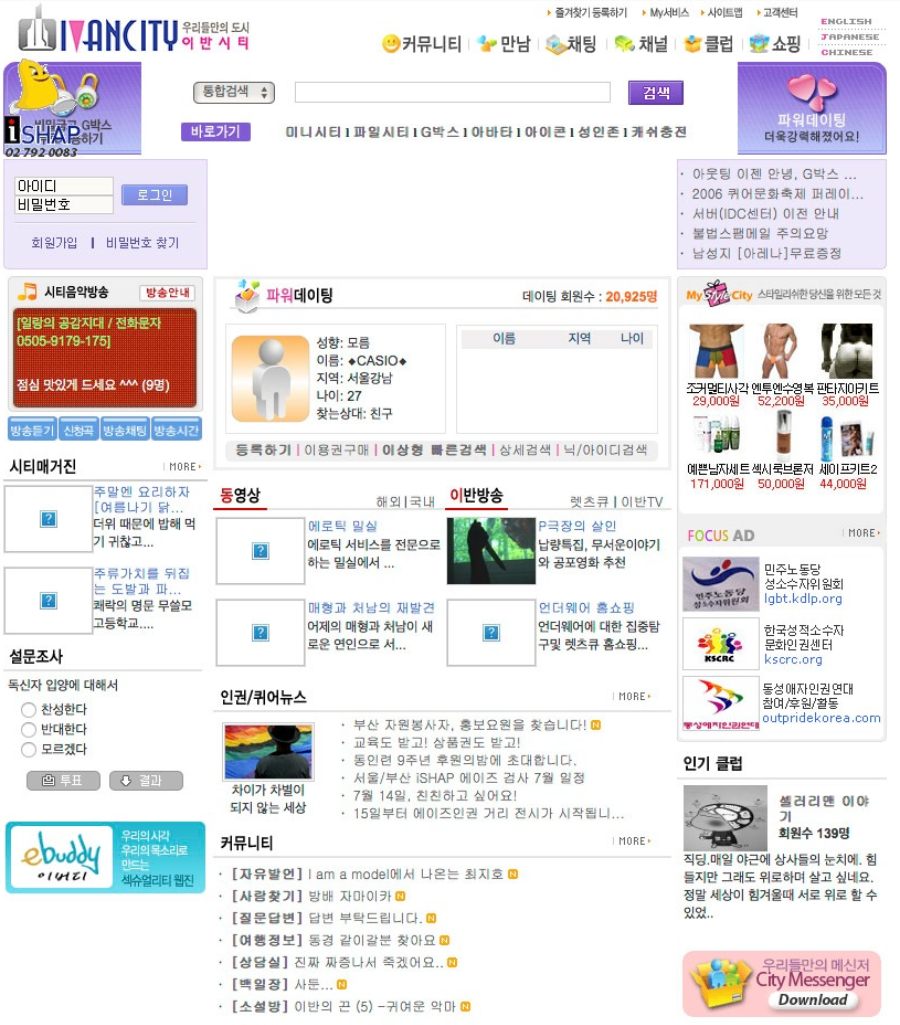
Task: Click the 투표 vote button
Action: click(63, 780)
